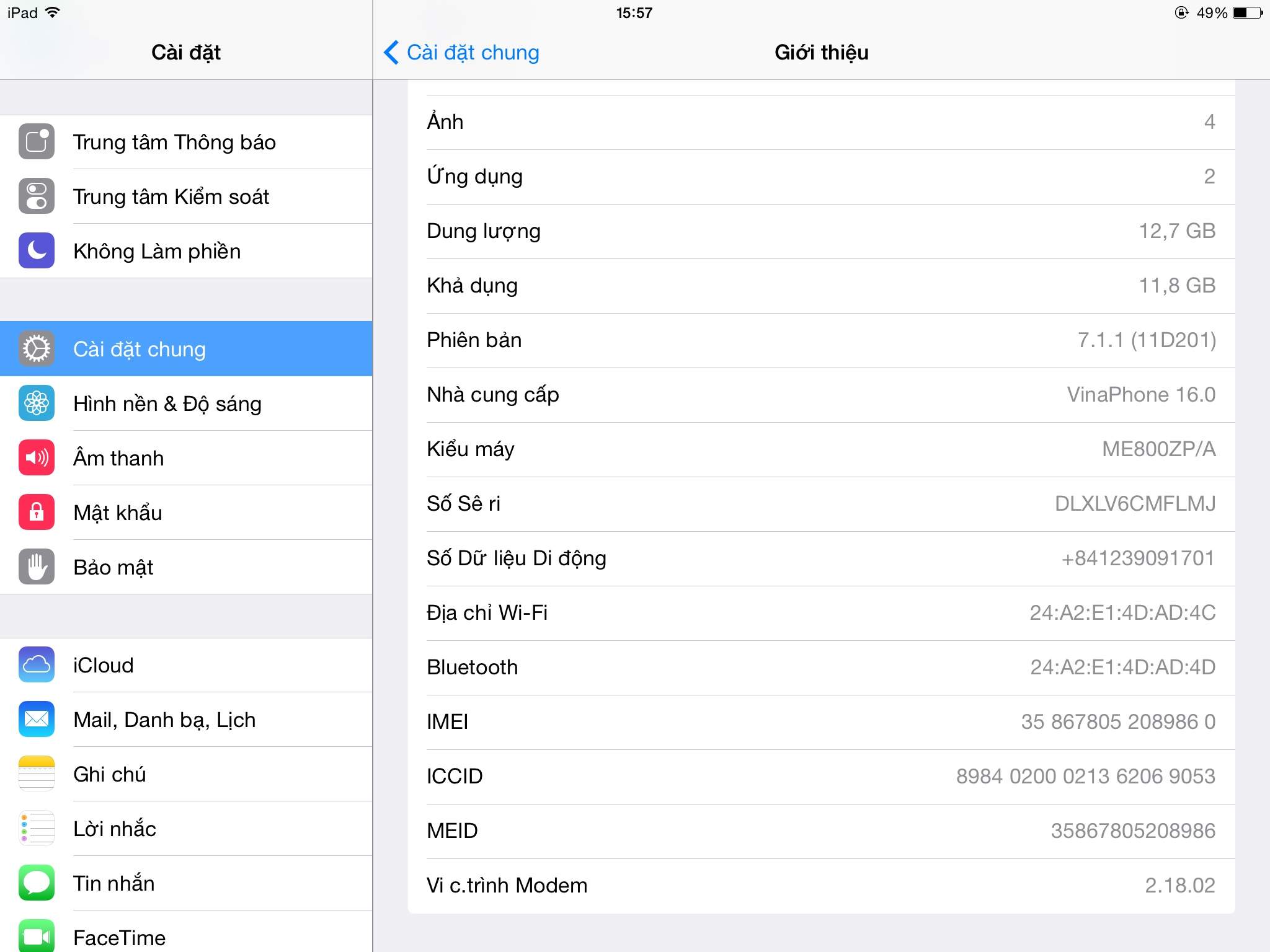Viewport: 1270px width, 952px height.
Task: Tap the Wi-Fi status icon
Action: tap(53, 12)
